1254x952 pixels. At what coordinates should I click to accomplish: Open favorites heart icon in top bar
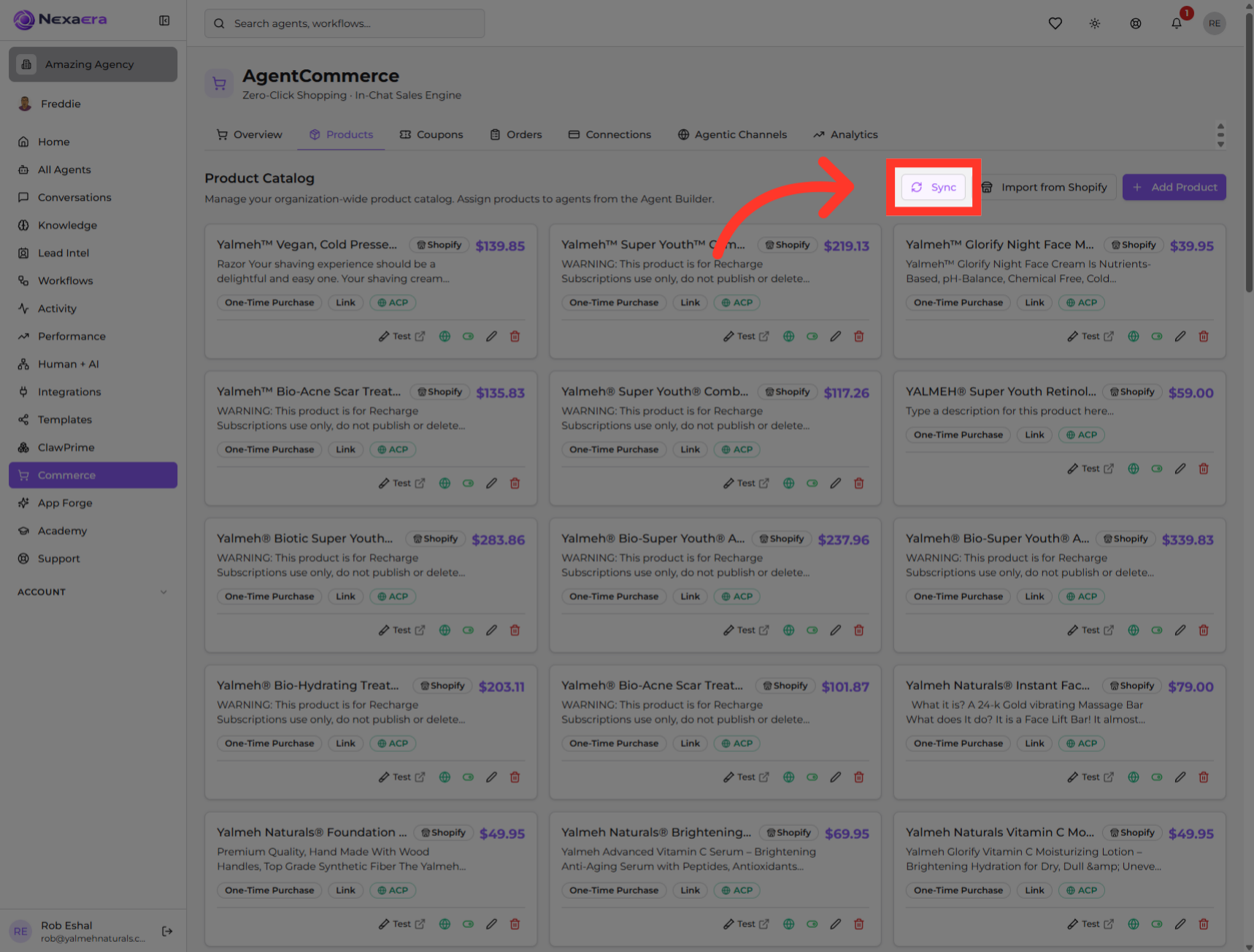pos(1055,23)
